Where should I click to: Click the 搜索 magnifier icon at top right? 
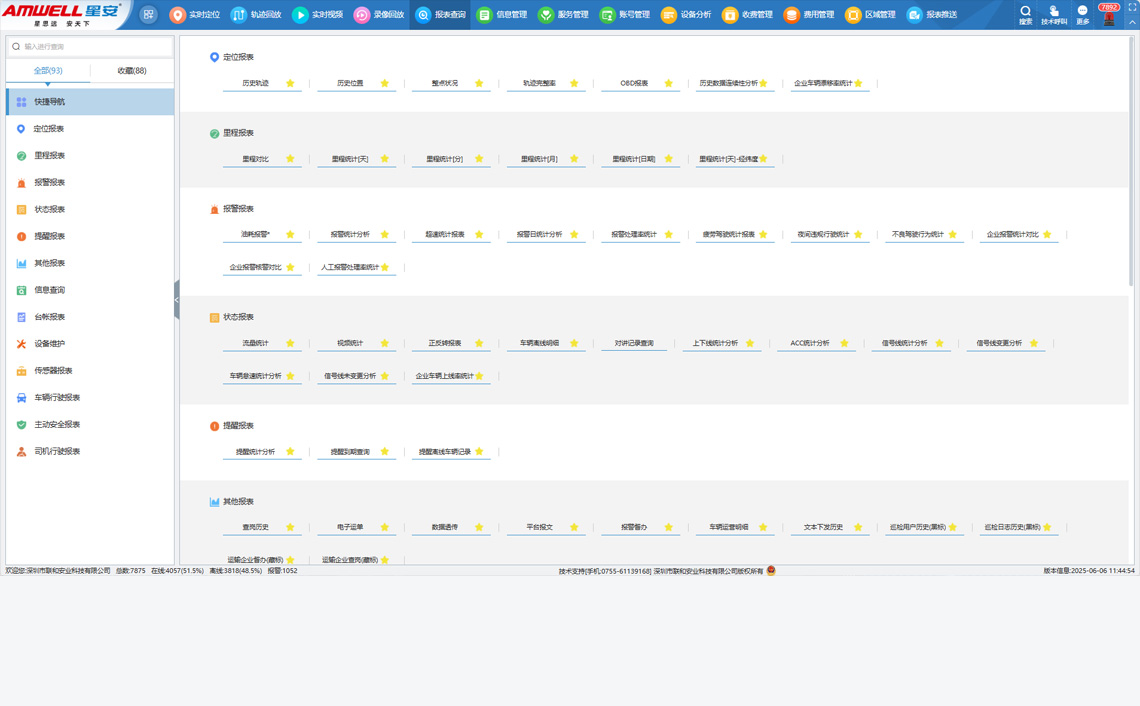click(x=1025, y=13)
